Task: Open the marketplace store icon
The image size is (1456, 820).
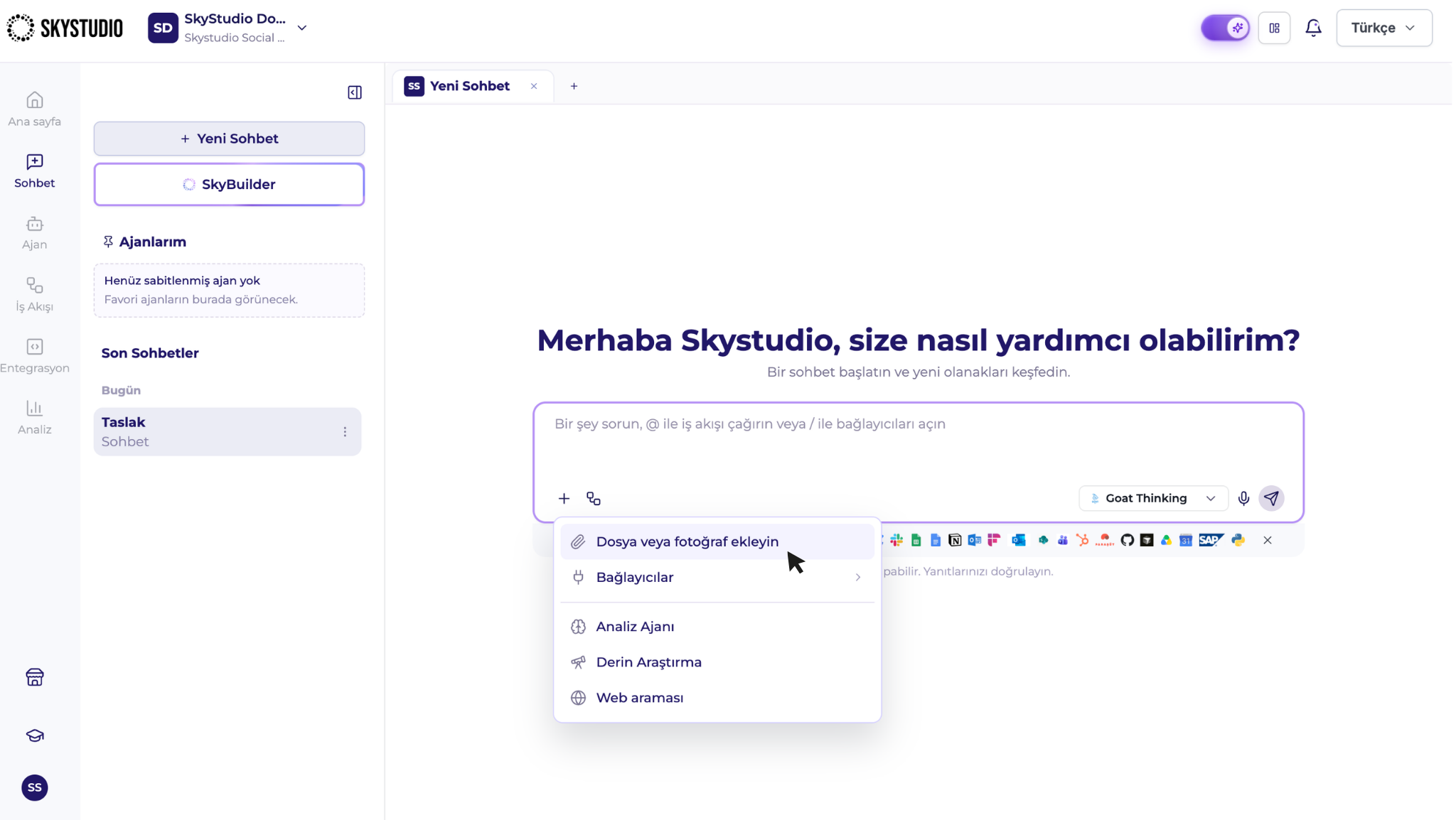Action: pos(34,677)
